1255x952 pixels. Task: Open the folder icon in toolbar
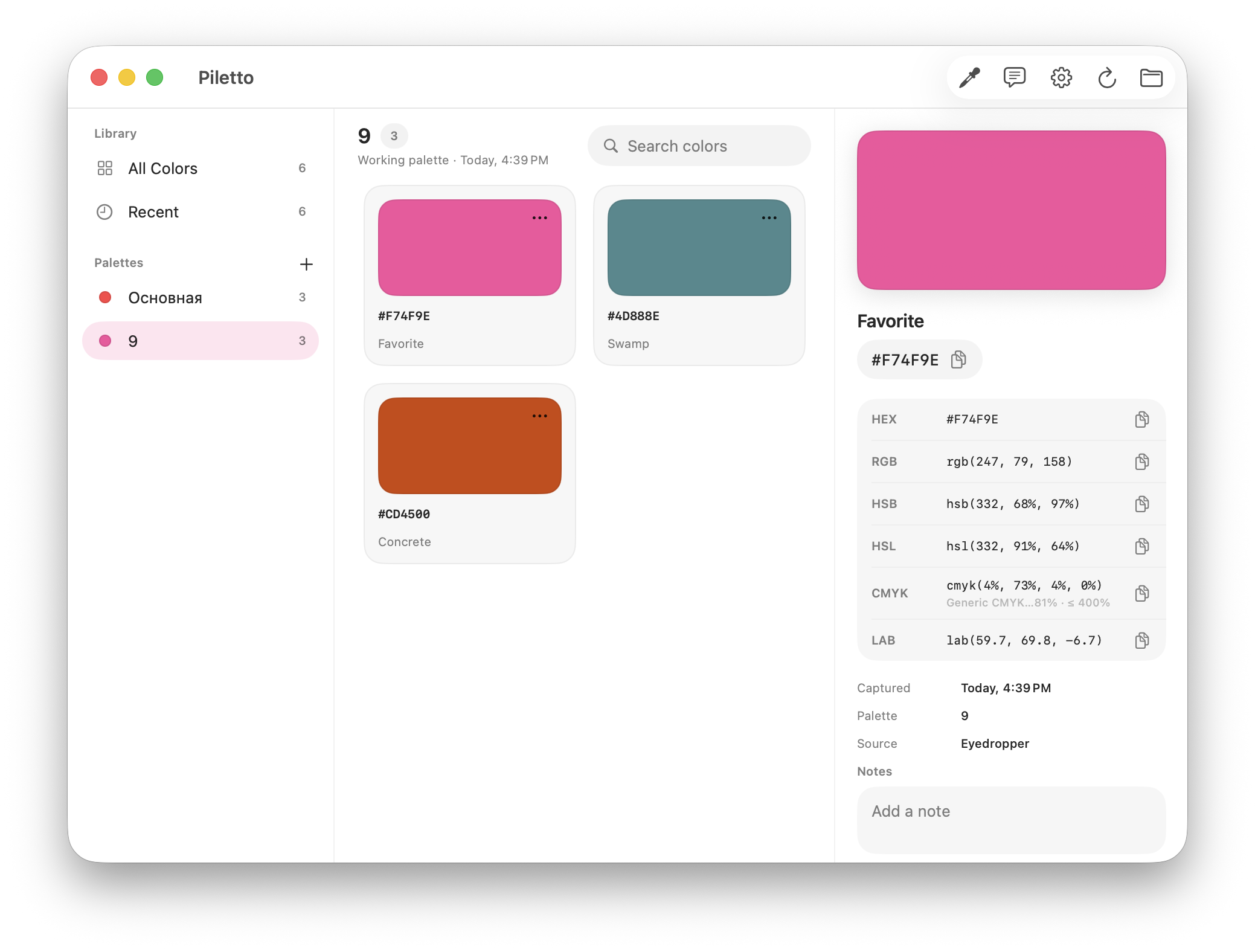[1151, 78]
